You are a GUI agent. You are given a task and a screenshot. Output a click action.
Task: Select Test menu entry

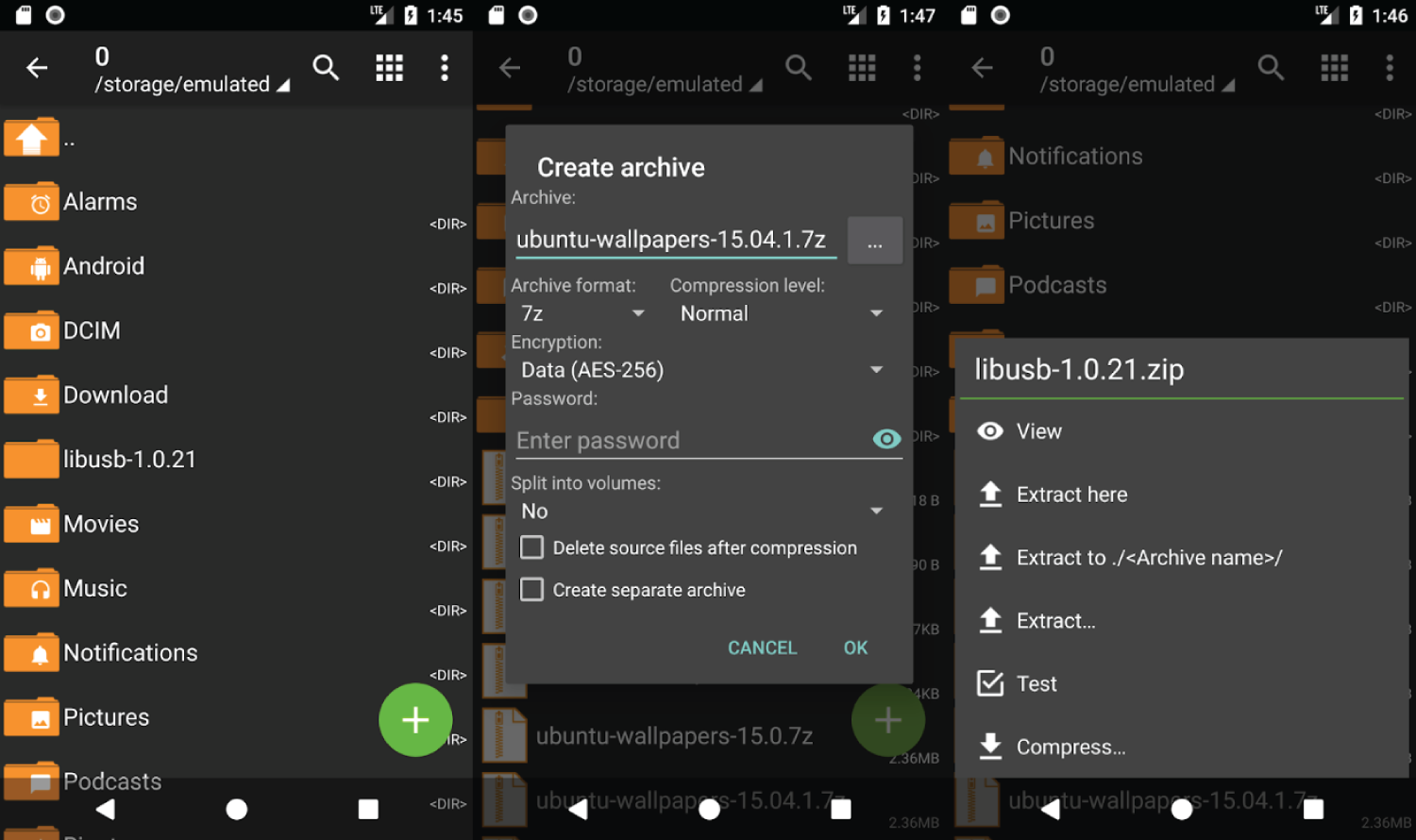pos(1180,683)
